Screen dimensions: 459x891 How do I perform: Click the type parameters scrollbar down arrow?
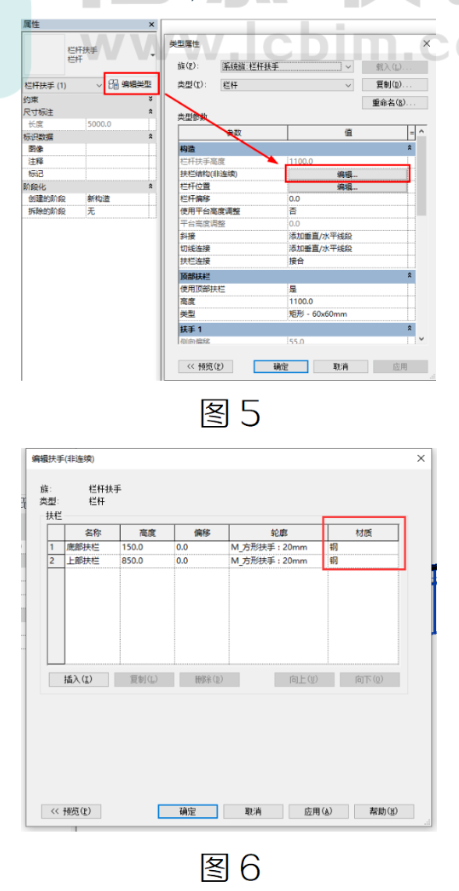tap(422, 339)
